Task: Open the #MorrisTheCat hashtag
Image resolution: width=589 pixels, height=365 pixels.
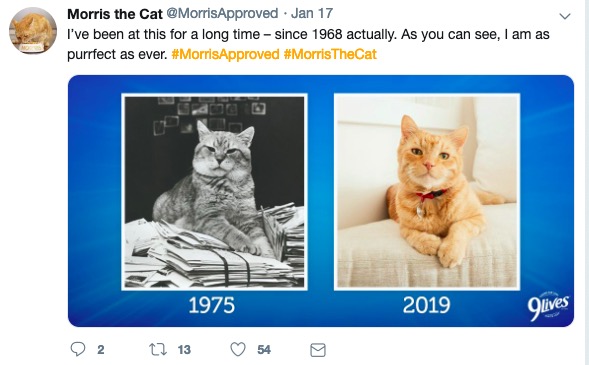Action: pyautogui.click(x=330, y=54)
